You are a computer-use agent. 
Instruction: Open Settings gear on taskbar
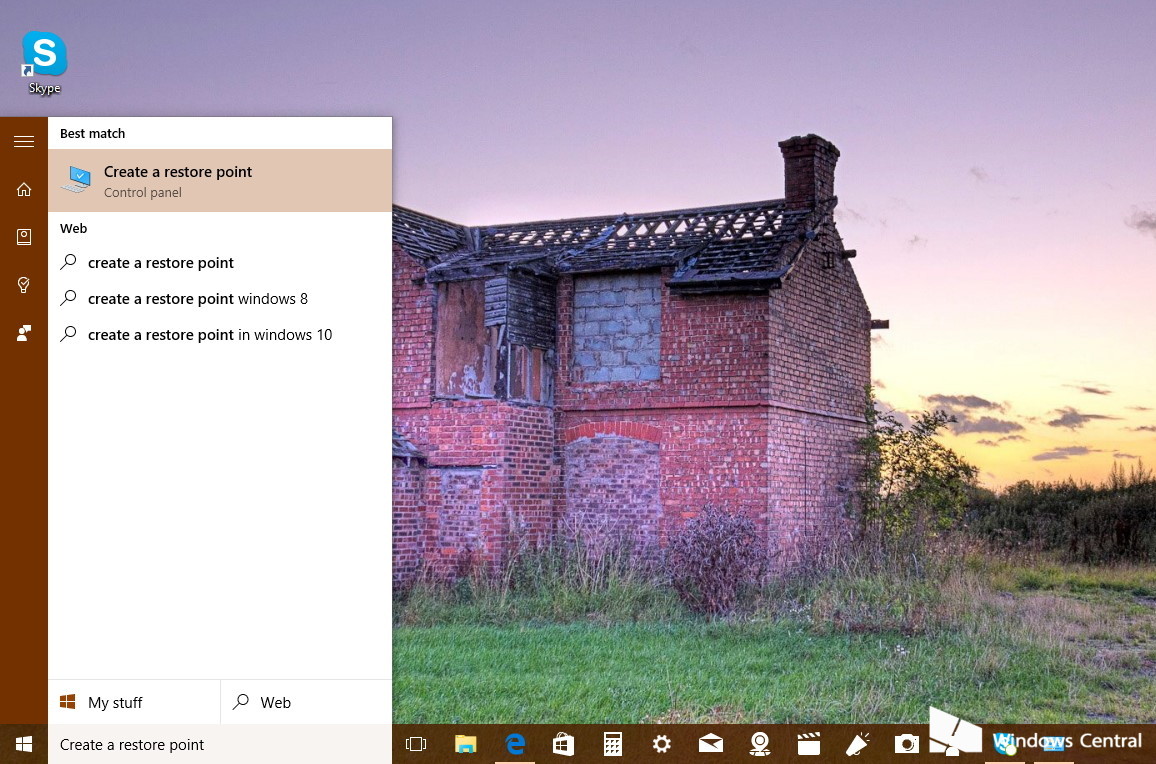point(662,744)
